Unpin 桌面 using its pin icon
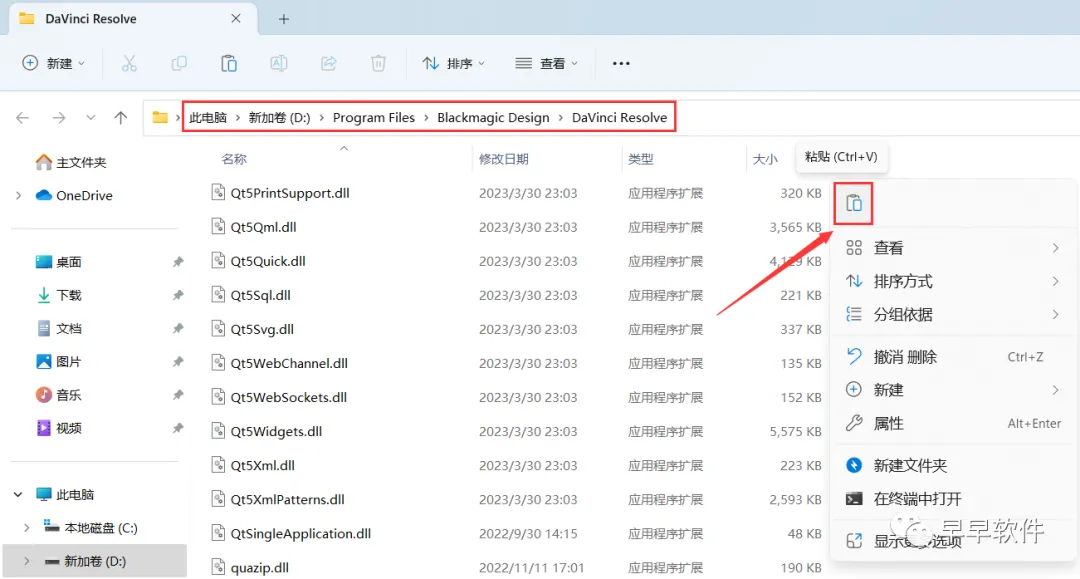This screenshot has width=1080, height=579. click(x=178, y=262)
